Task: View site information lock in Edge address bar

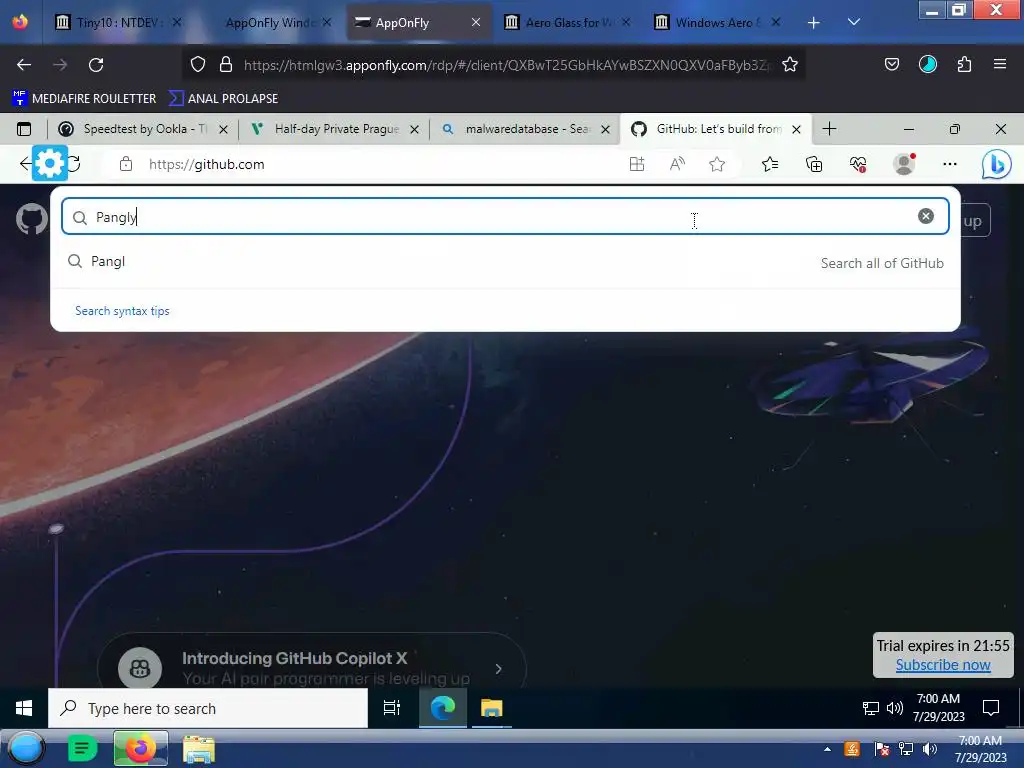Action: (x=126, y=165)
